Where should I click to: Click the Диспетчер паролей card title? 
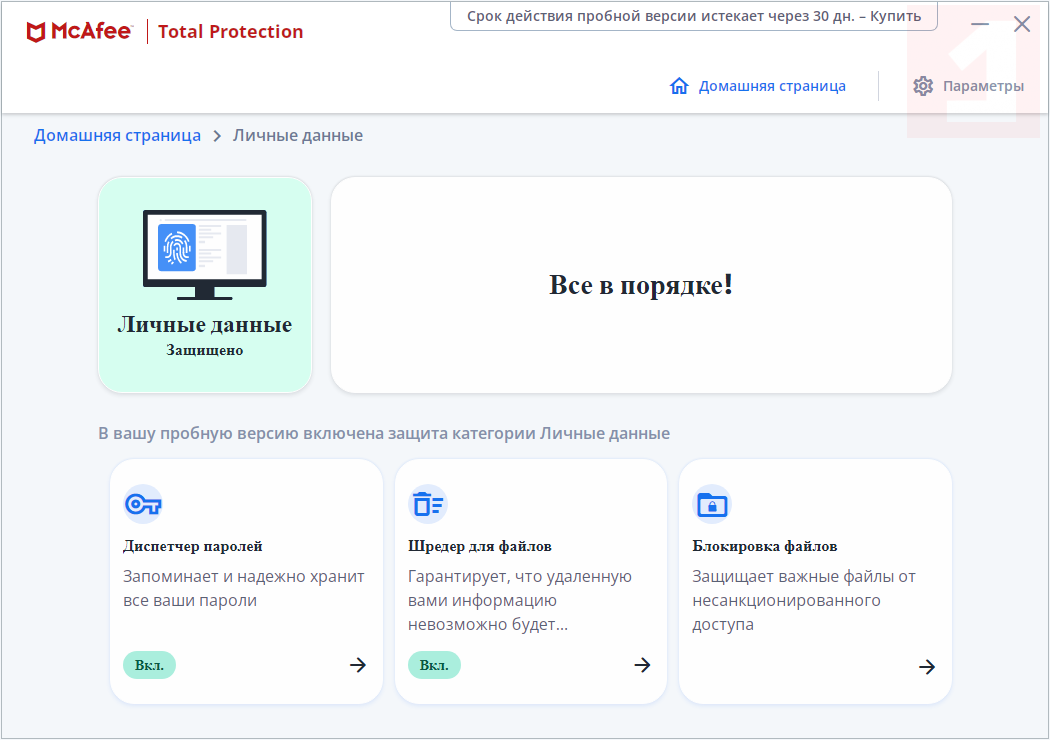pos(193,546)
